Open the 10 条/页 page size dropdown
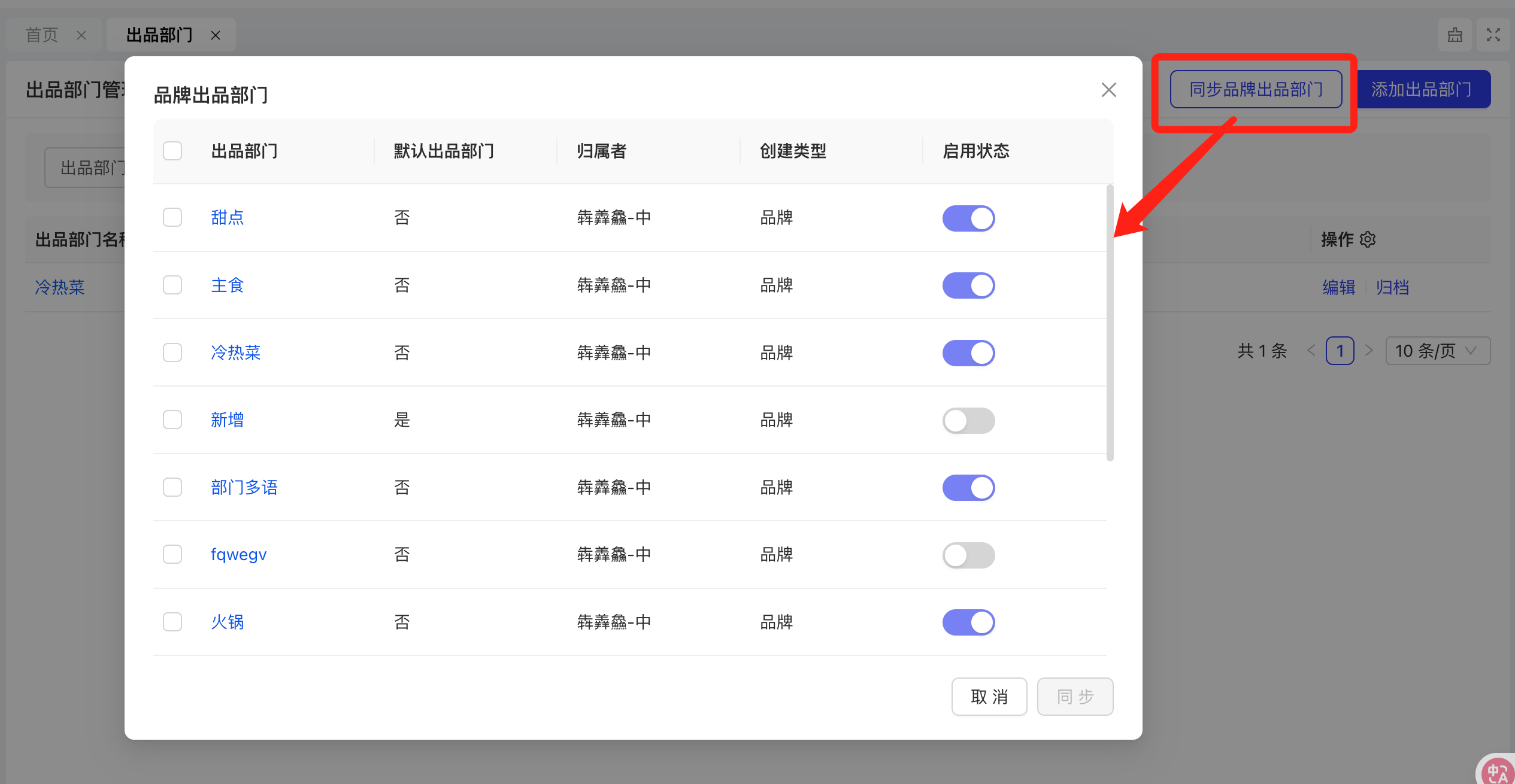Viewport: 1515px width, 784px height. pos(1437,351)
